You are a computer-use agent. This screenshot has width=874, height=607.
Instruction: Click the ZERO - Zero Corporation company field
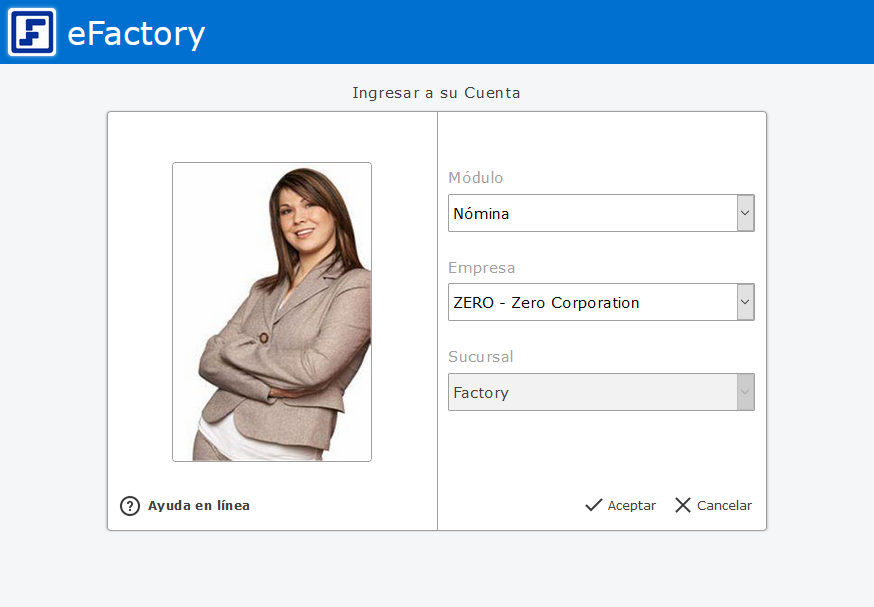tap(592, 302)
